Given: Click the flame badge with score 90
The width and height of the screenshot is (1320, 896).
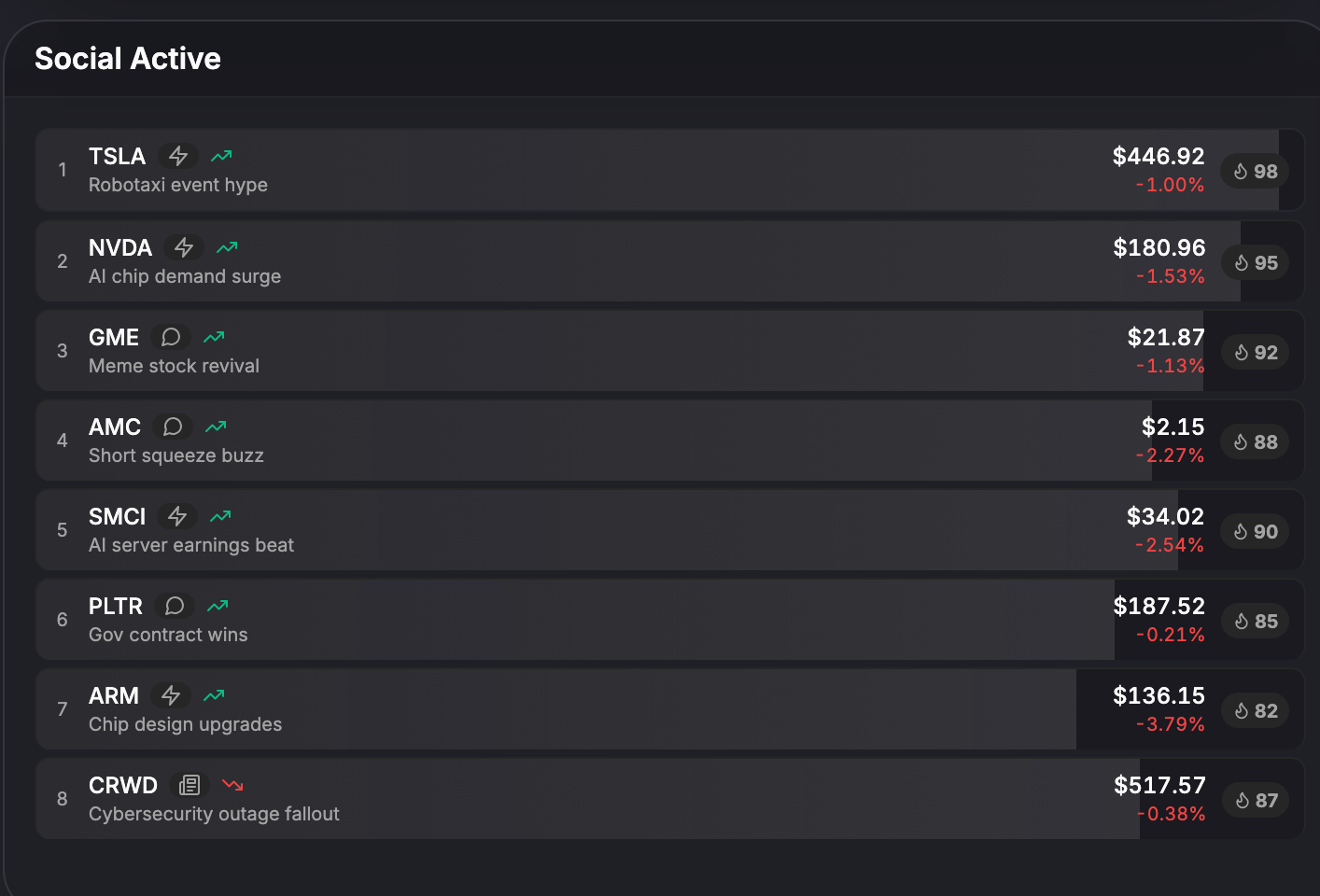Looking at the screenshot, I should coord(1255,531).
